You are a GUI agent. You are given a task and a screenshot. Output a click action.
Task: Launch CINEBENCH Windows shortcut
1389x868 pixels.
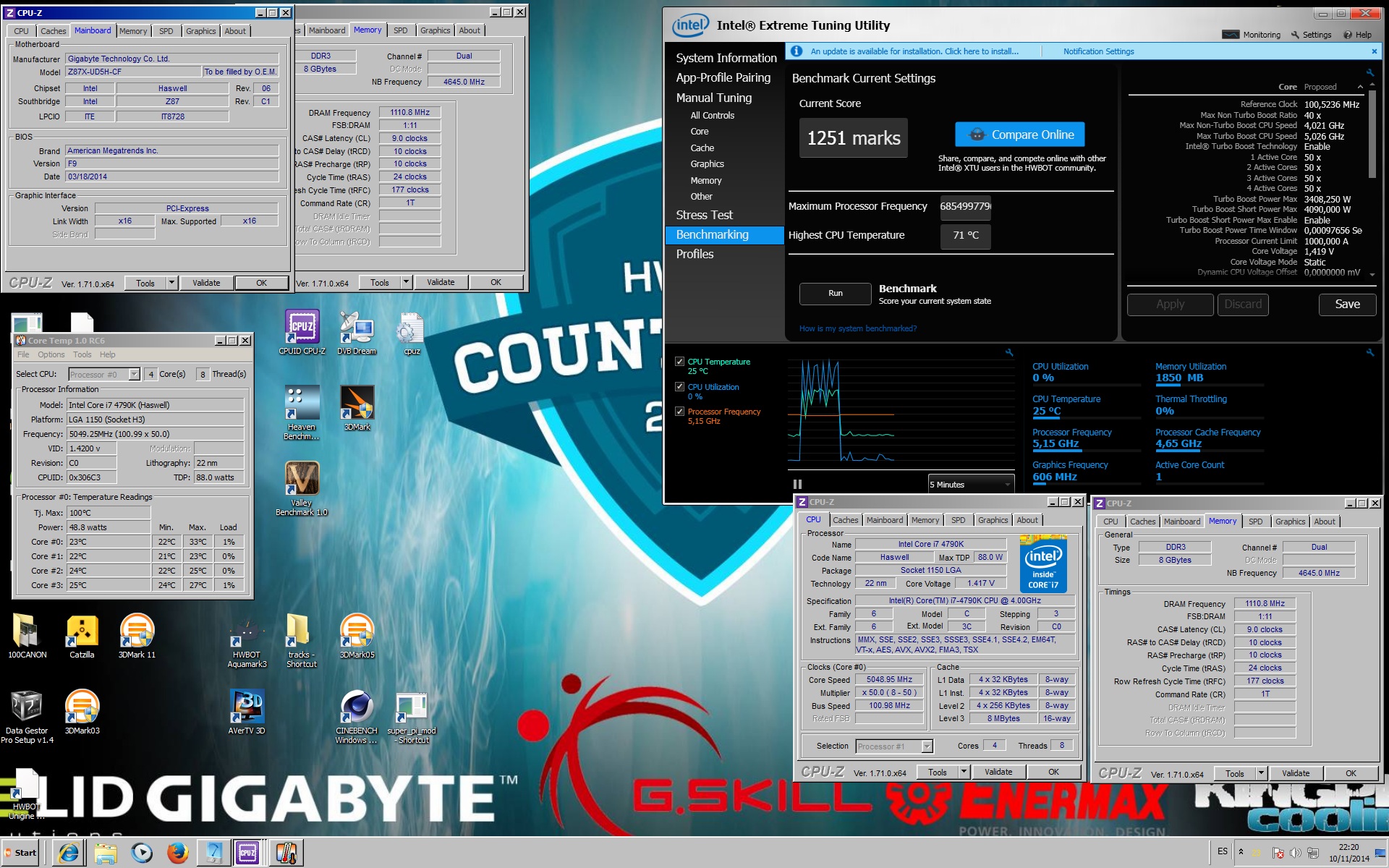(357, 716)
